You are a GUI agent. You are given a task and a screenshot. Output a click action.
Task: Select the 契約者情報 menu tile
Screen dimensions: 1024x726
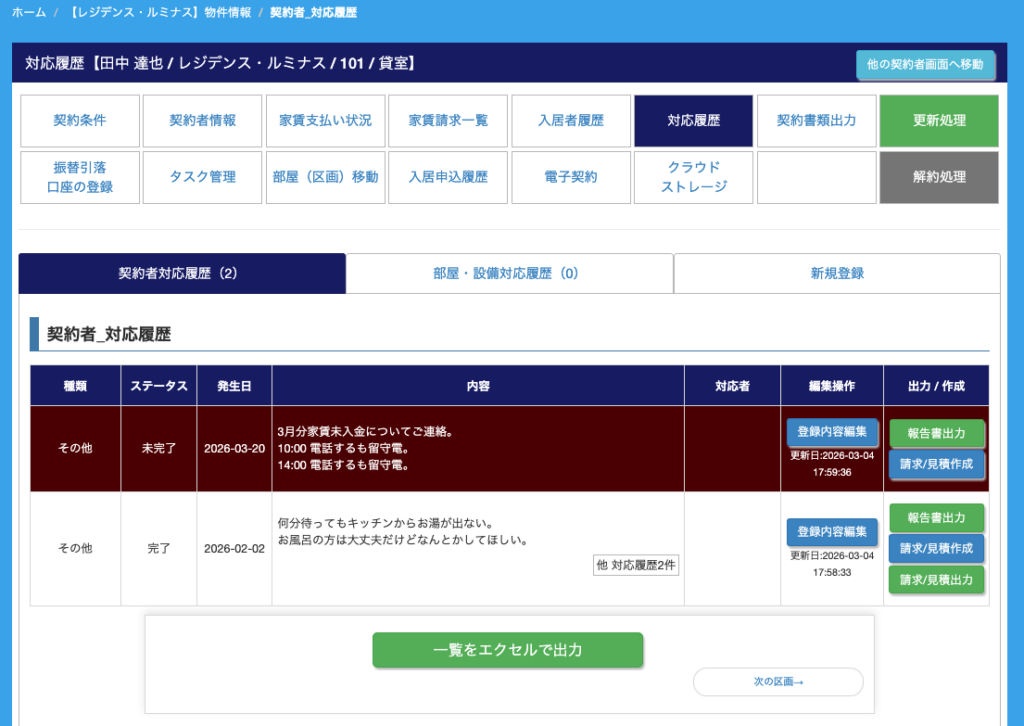pyautogui.click(x=202, y=121)
